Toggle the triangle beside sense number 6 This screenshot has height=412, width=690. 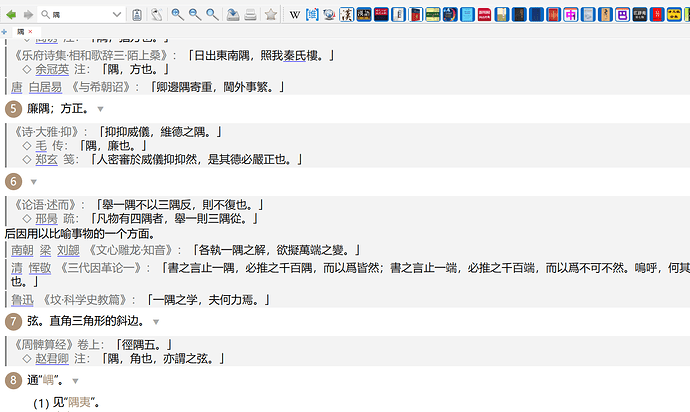33,182
